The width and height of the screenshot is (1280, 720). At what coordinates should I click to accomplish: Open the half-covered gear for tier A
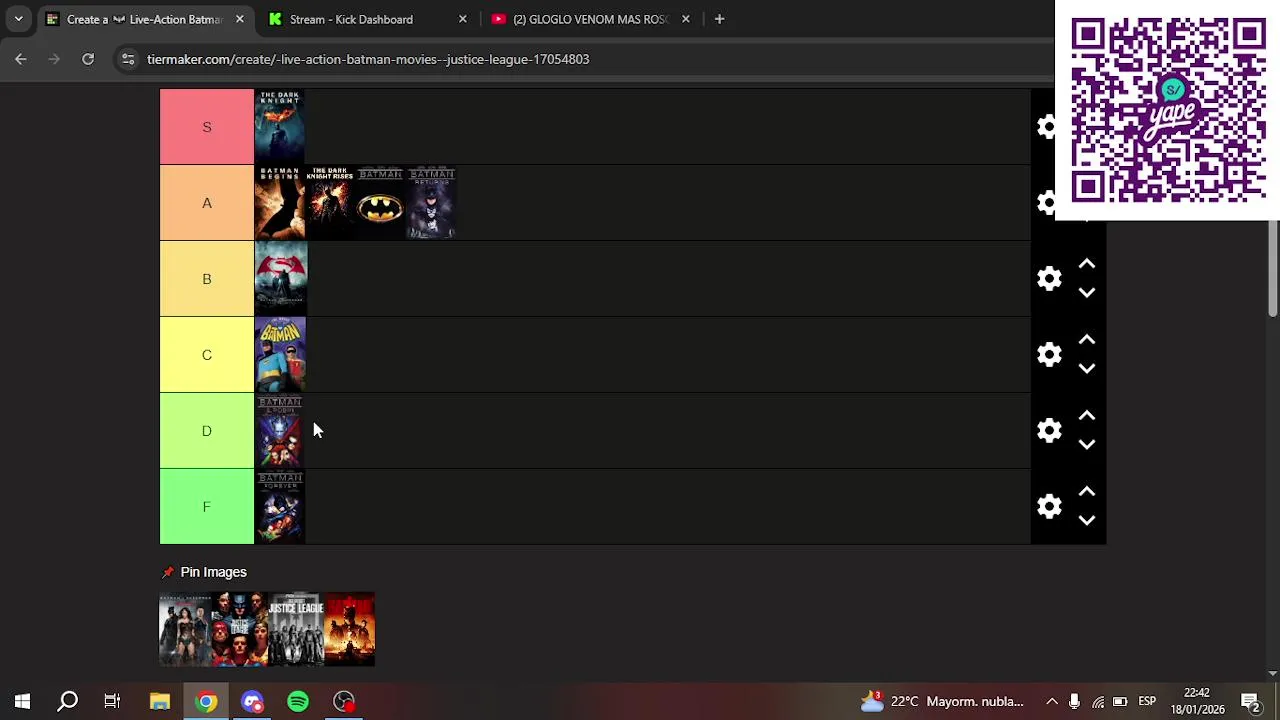point(1045,203)
